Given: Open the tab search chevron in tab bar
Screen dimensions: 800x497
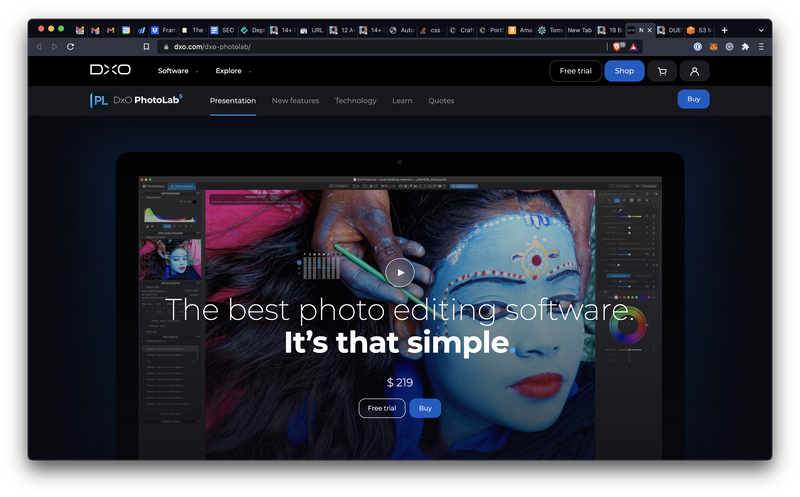Looking at the screenshot, I should point(761,30).
